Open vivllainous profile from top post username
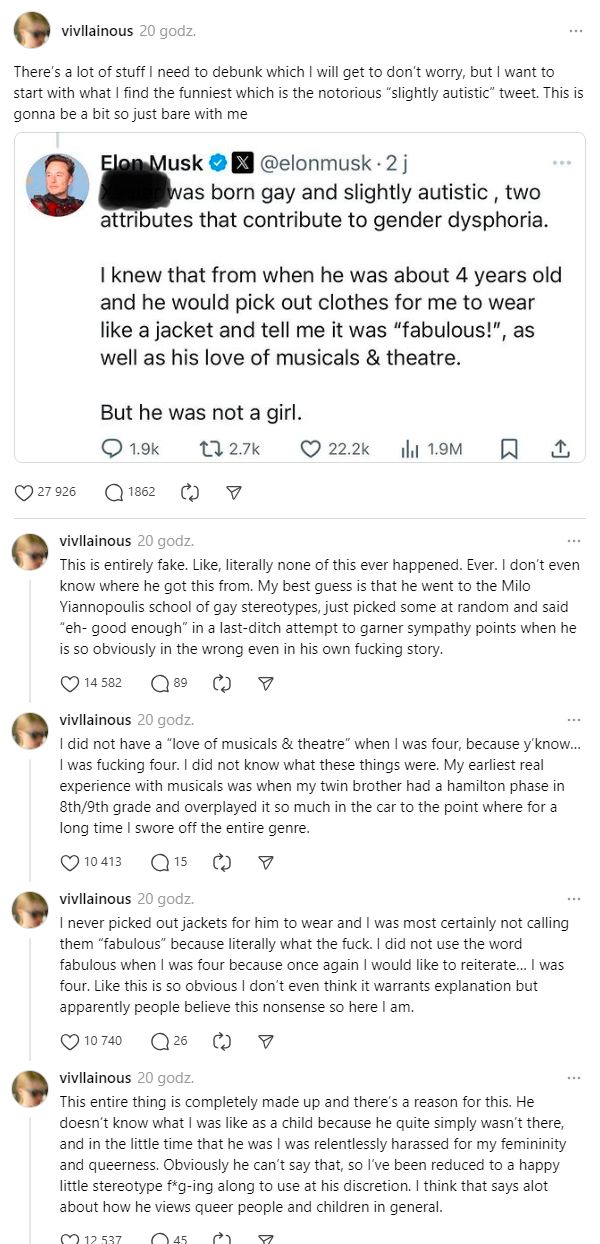Image resolution: width=600 pixels, height=1244 pixels. coord(97,31)
